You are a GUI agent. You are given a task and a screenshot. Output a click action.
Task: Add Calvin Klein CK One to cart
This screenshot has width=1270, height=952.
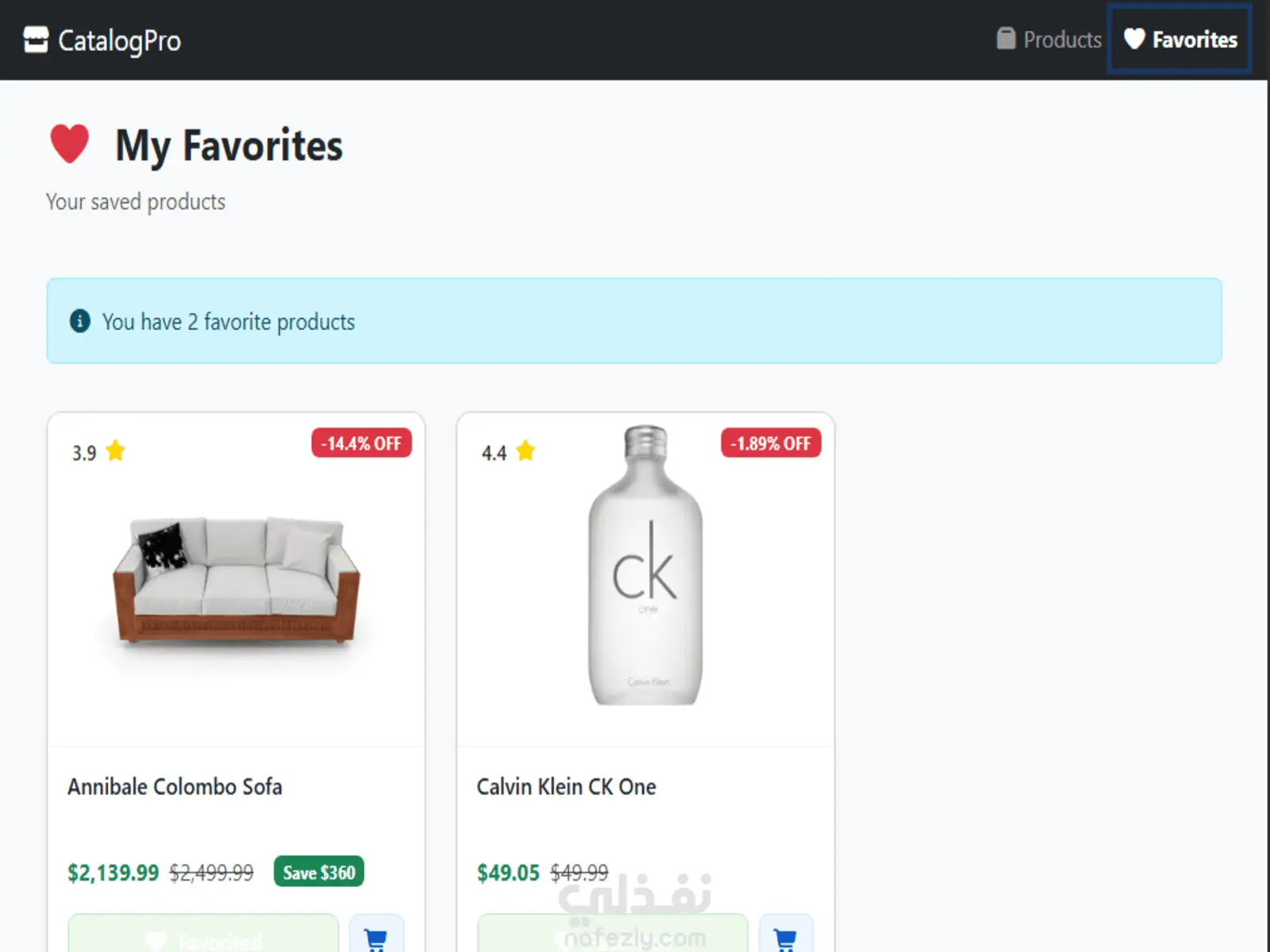pos(786,936)
